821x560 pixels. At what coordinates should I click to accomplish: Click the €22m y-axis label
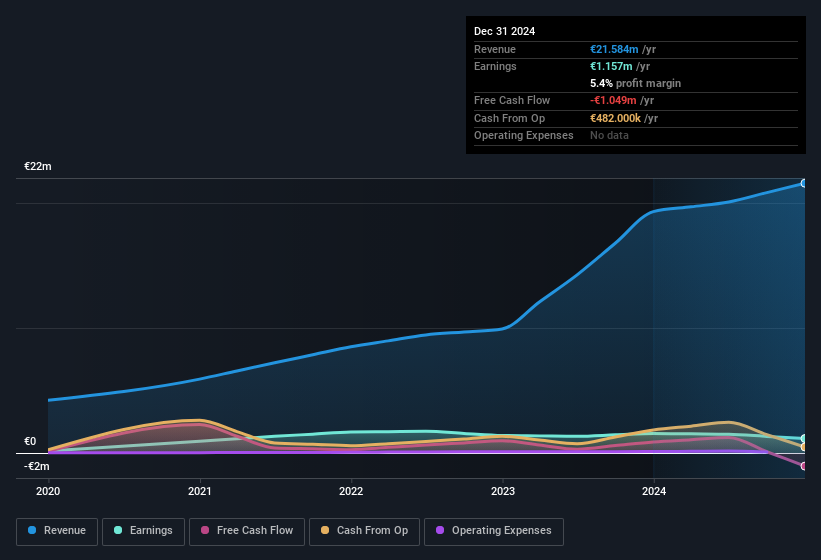pos(38,166)
